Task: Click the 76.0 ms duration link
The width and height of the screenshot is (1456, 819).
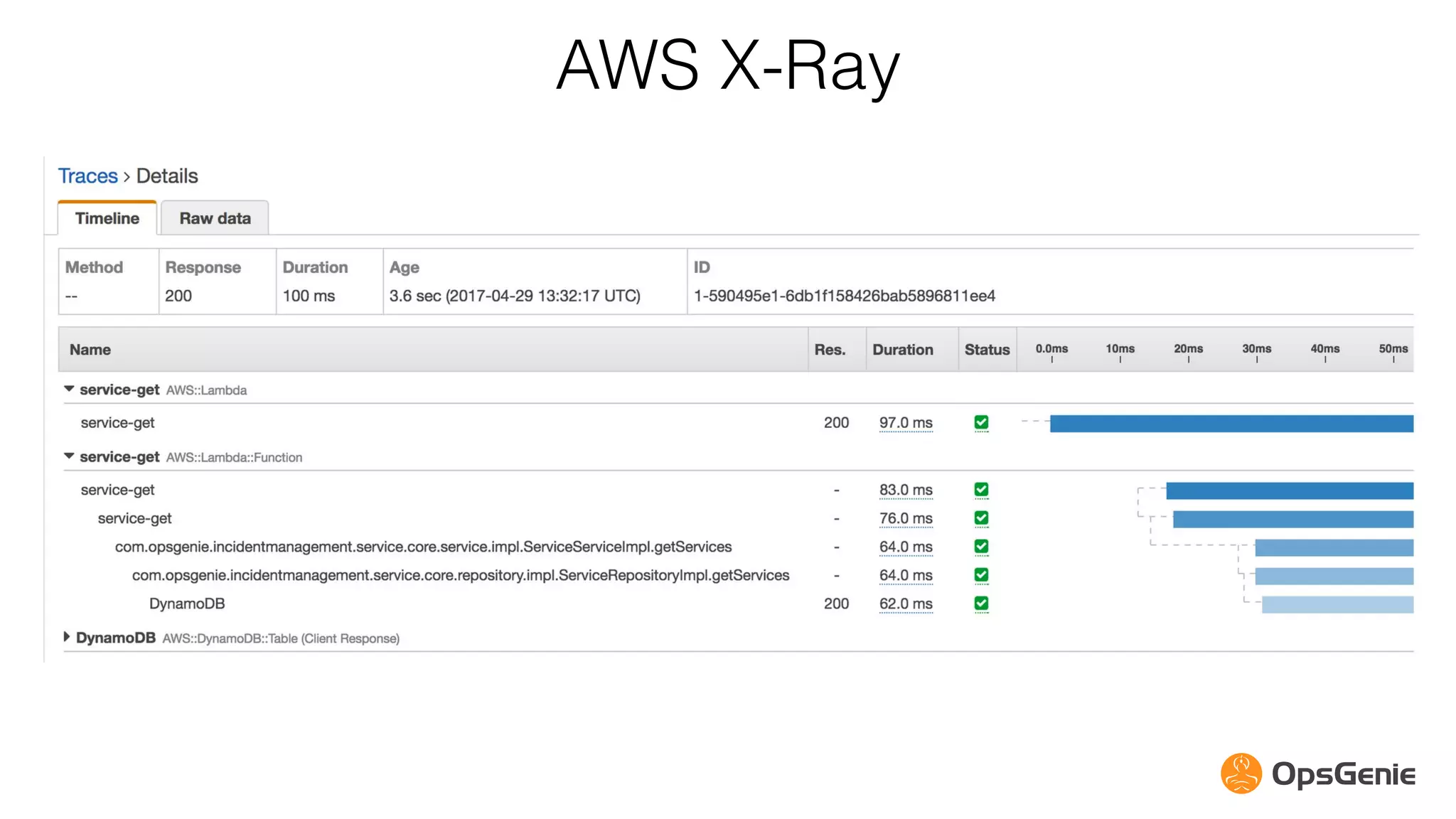Action: tap(906, 518)
